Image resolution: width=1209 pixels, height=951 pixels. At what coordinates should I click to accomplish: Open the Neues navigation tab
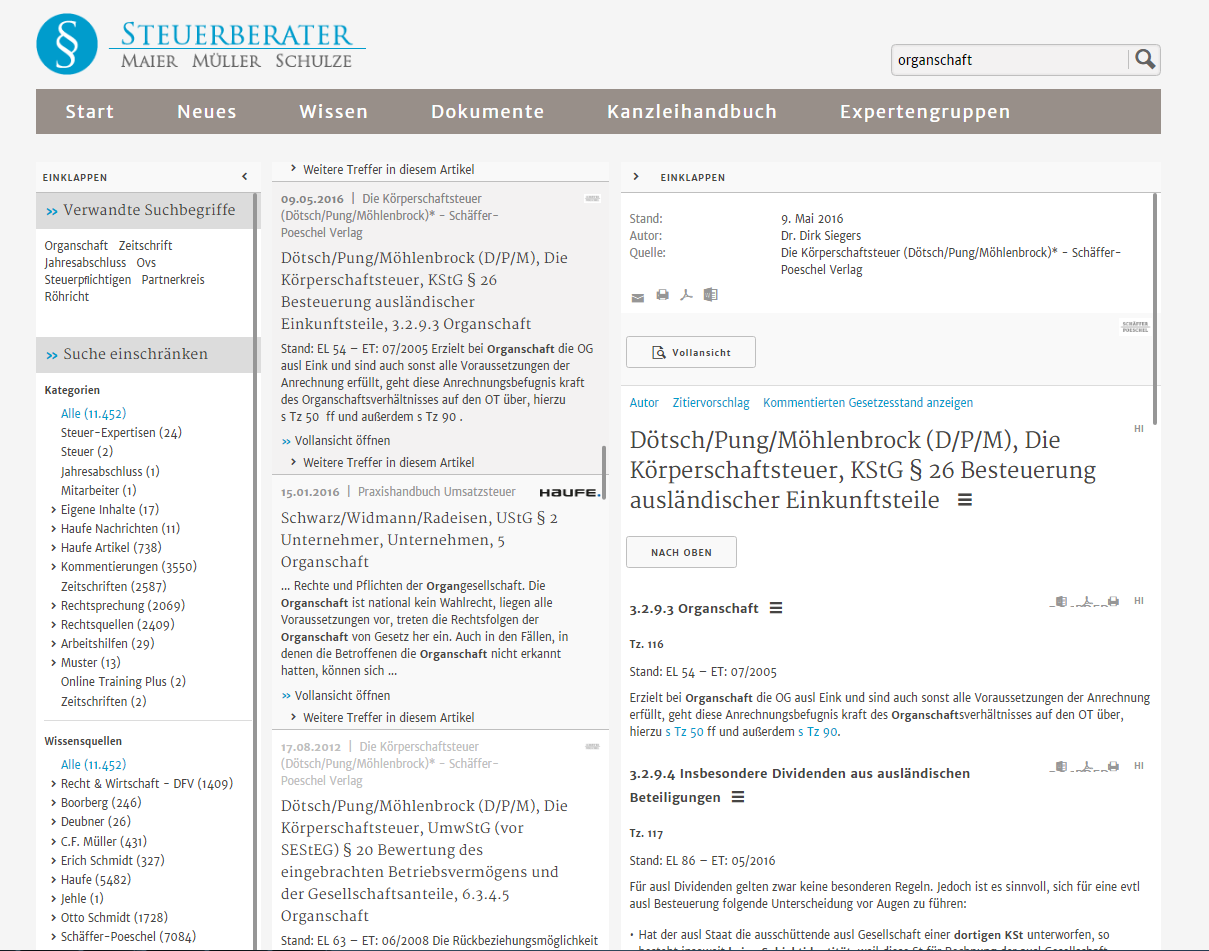click(207, 112)
